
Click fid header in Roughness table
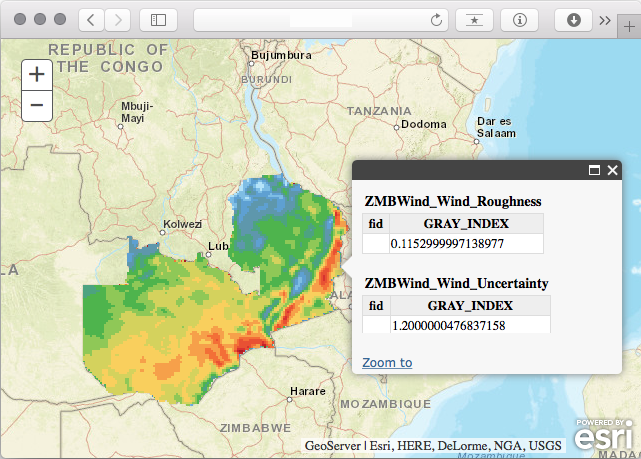coord(376,224)
